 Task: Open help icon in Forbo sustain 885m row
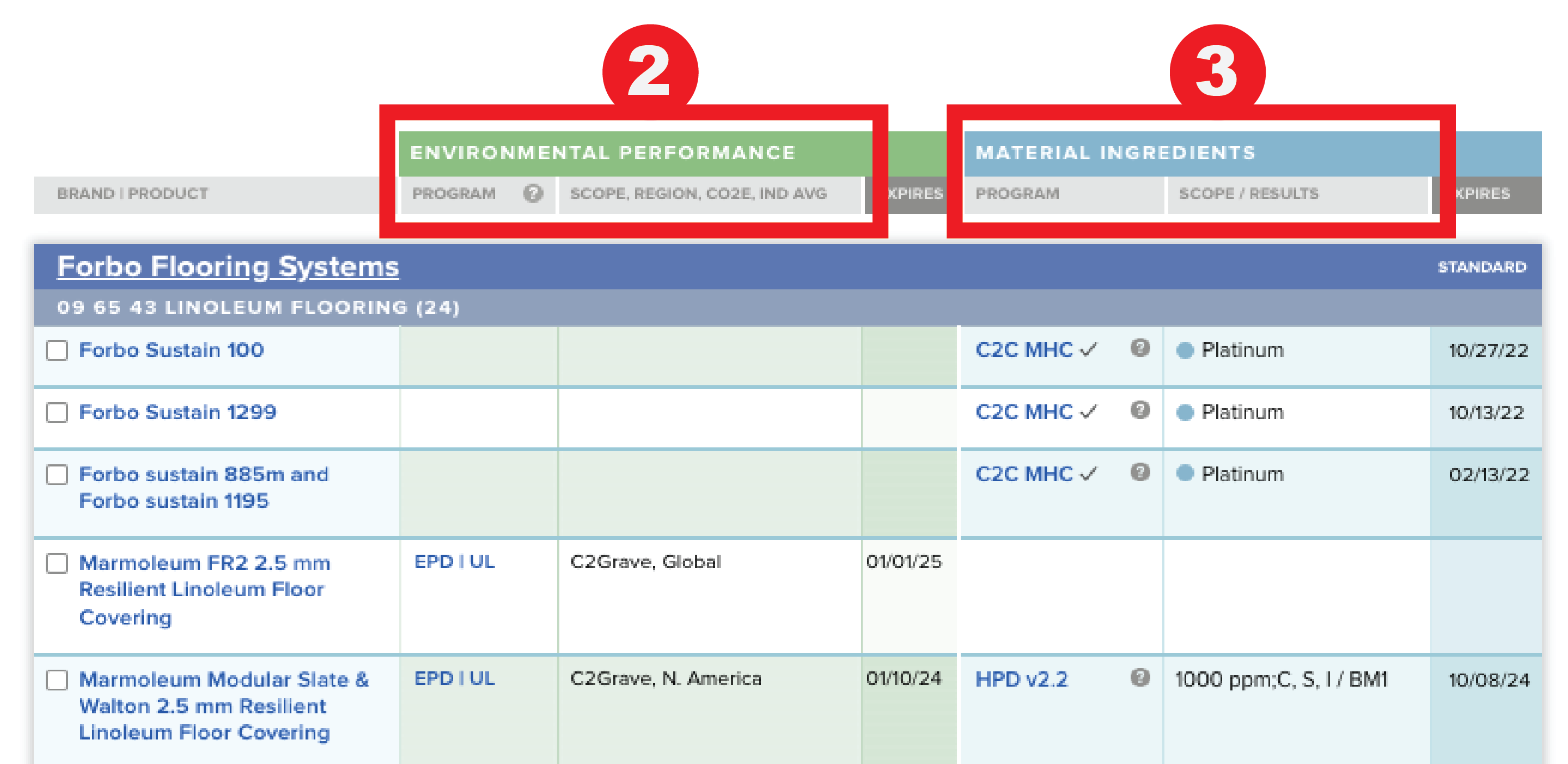click(1139, 472)
